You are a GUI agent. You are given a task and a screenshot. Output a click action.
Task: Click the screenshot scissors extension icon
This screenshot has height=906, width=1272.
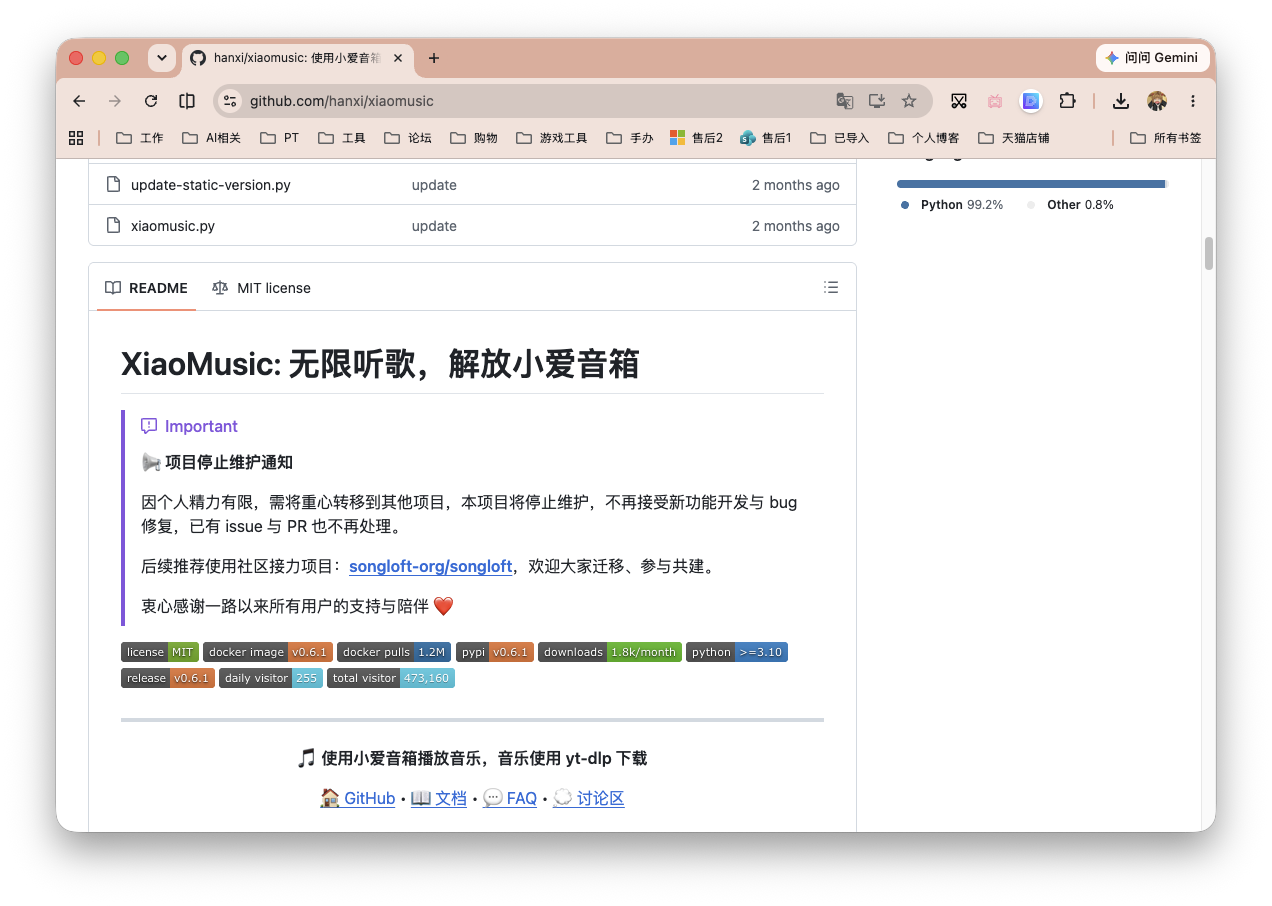[959, 101]
